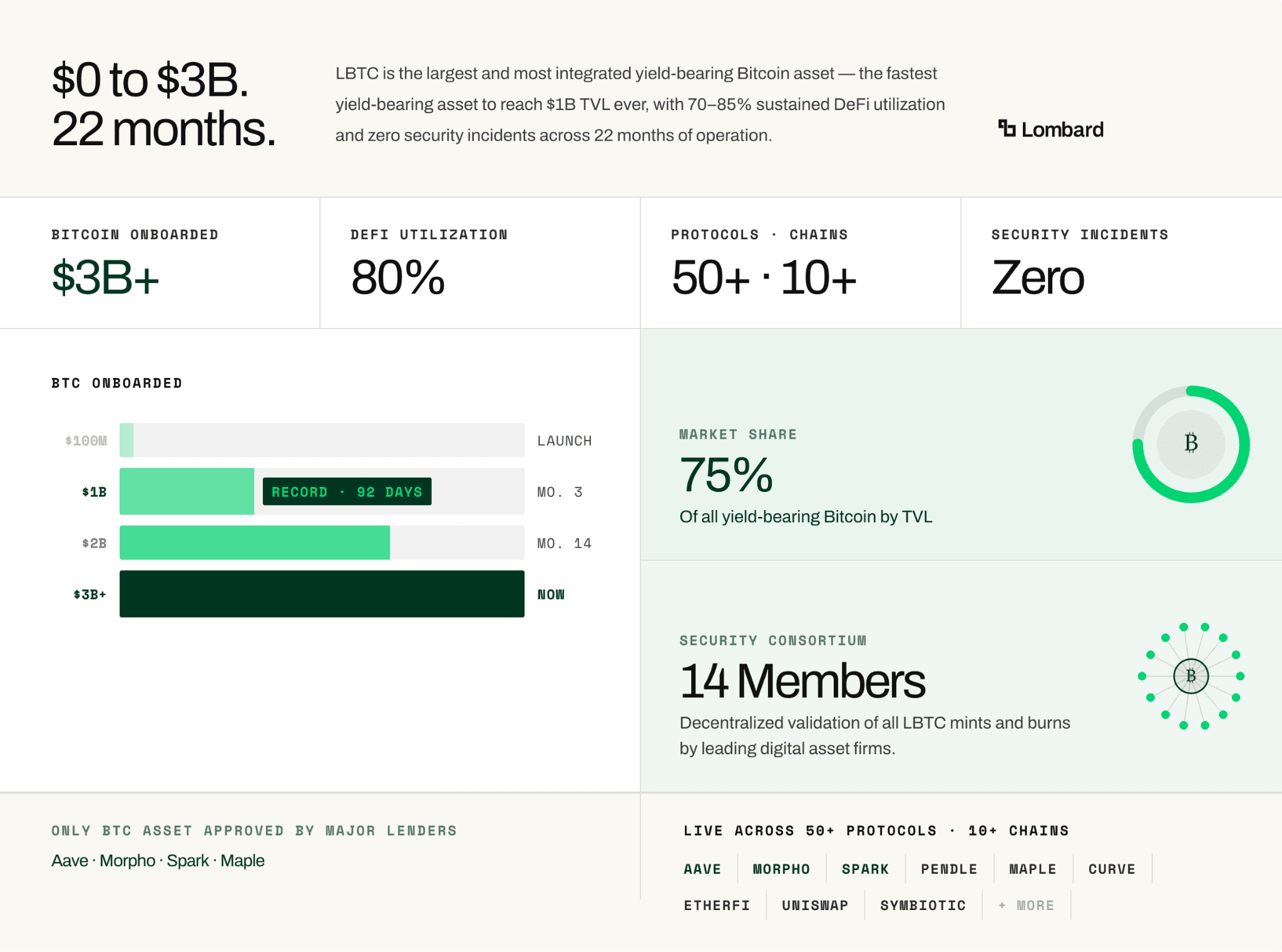Select the PENDLE protocol tag
1282x952 pixels.
pyautogui.click(x=949, y=869)
